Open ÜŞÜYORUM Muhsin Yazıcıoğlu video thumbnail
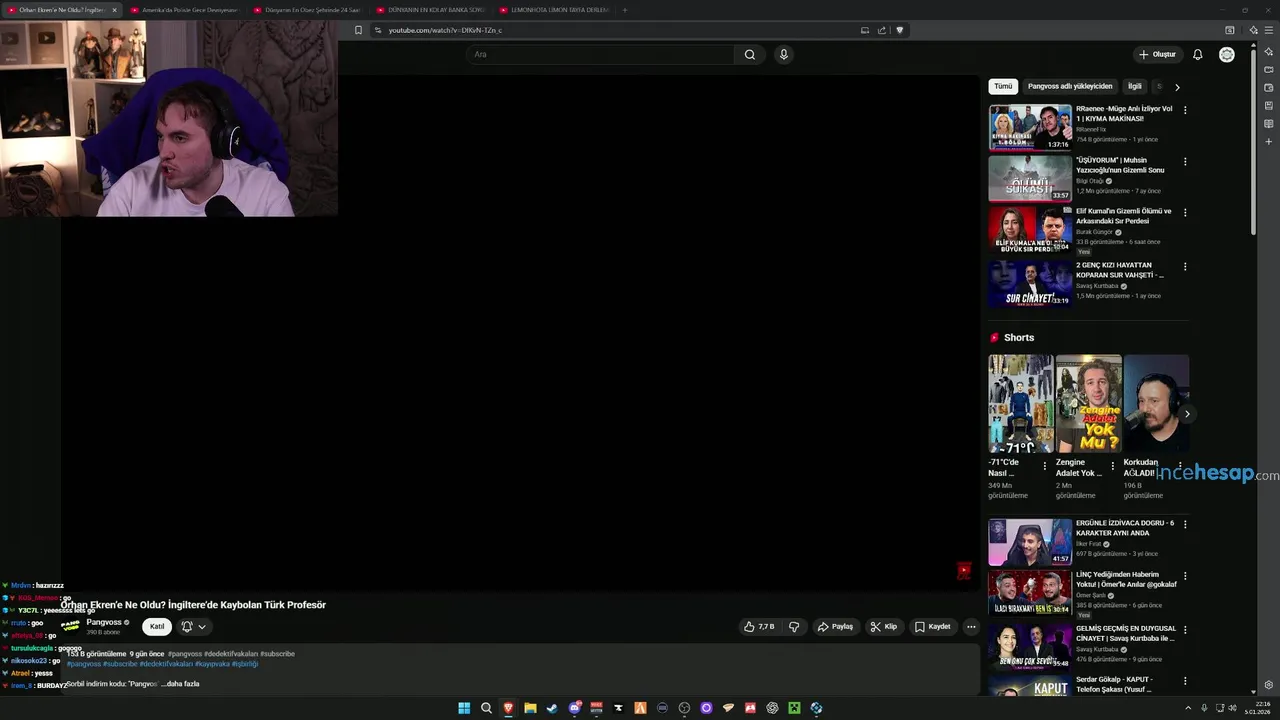The height and width of the screenshot is (720, 1280). point(1030,178)
